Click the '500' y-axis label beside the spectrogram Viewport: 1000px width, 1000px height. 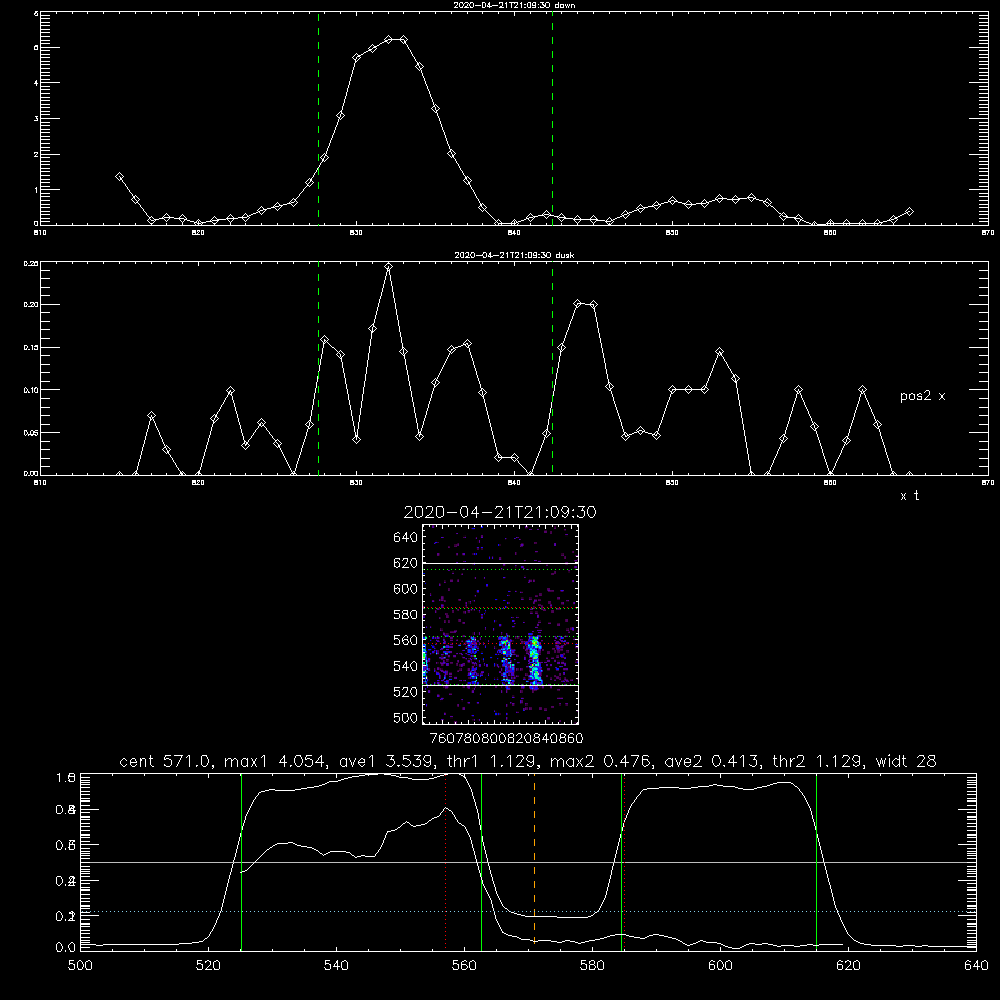(405, 717)
